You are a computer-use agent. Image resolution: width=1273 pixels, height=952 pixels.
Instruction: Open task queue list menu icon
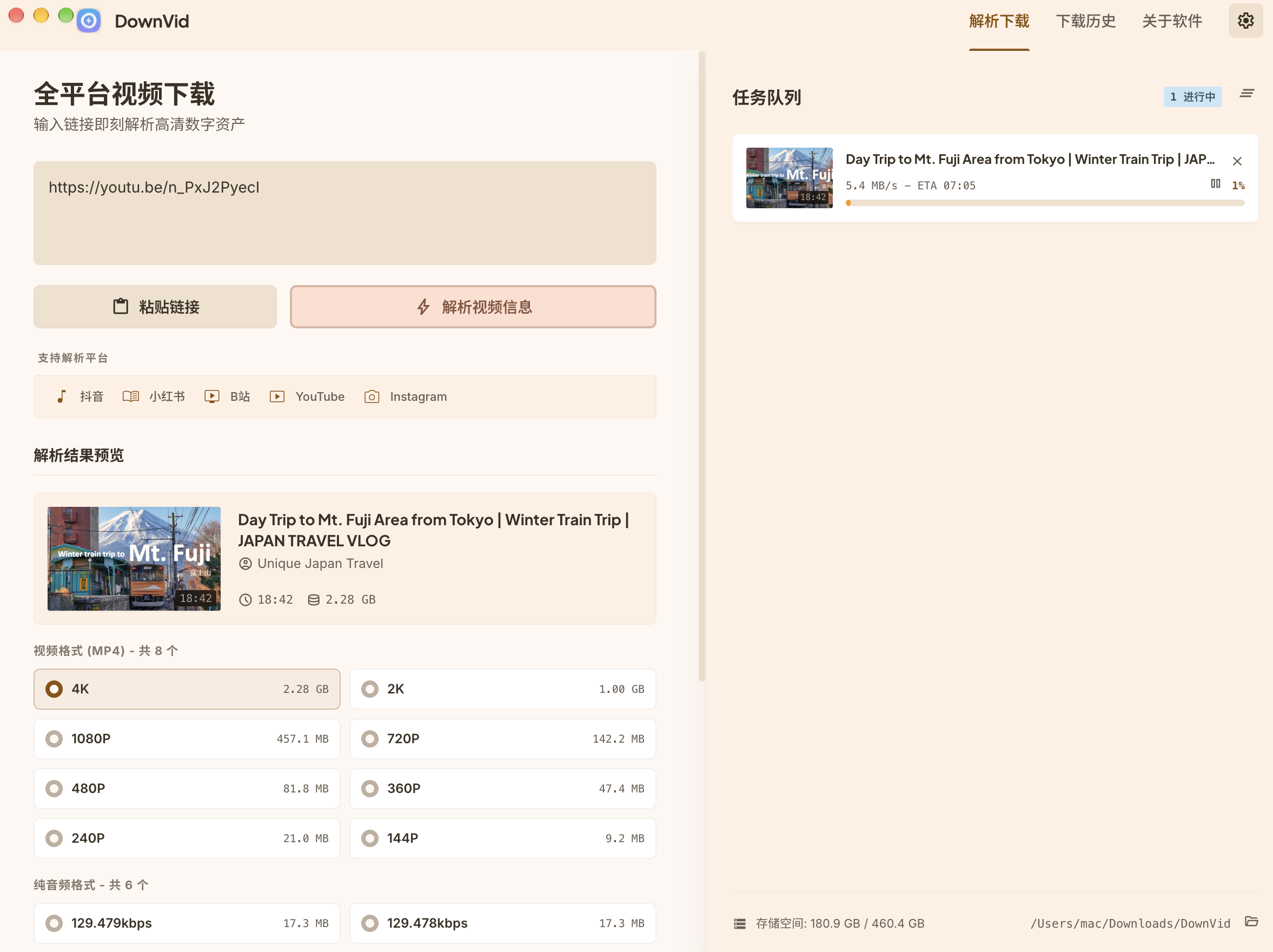click(1247, 94)
